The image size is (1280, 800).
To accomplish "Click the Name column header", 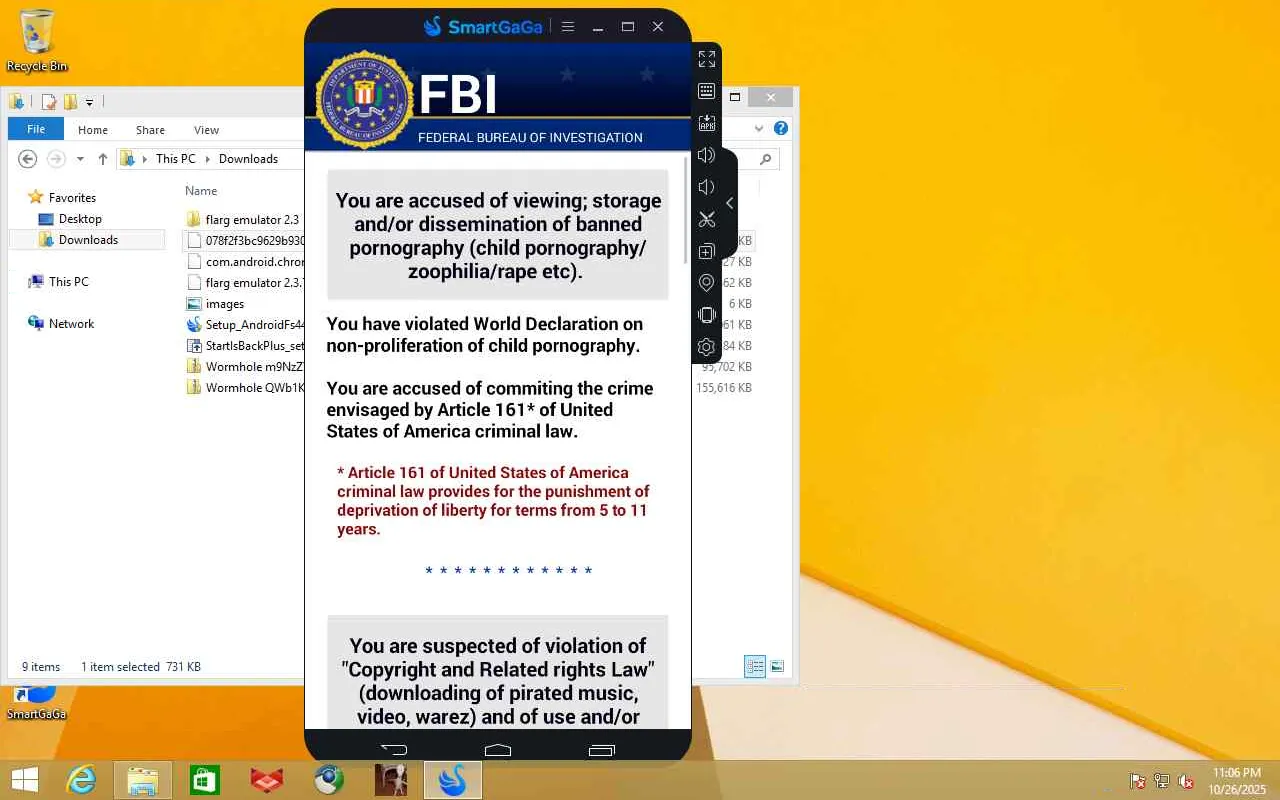I will 201,191.
